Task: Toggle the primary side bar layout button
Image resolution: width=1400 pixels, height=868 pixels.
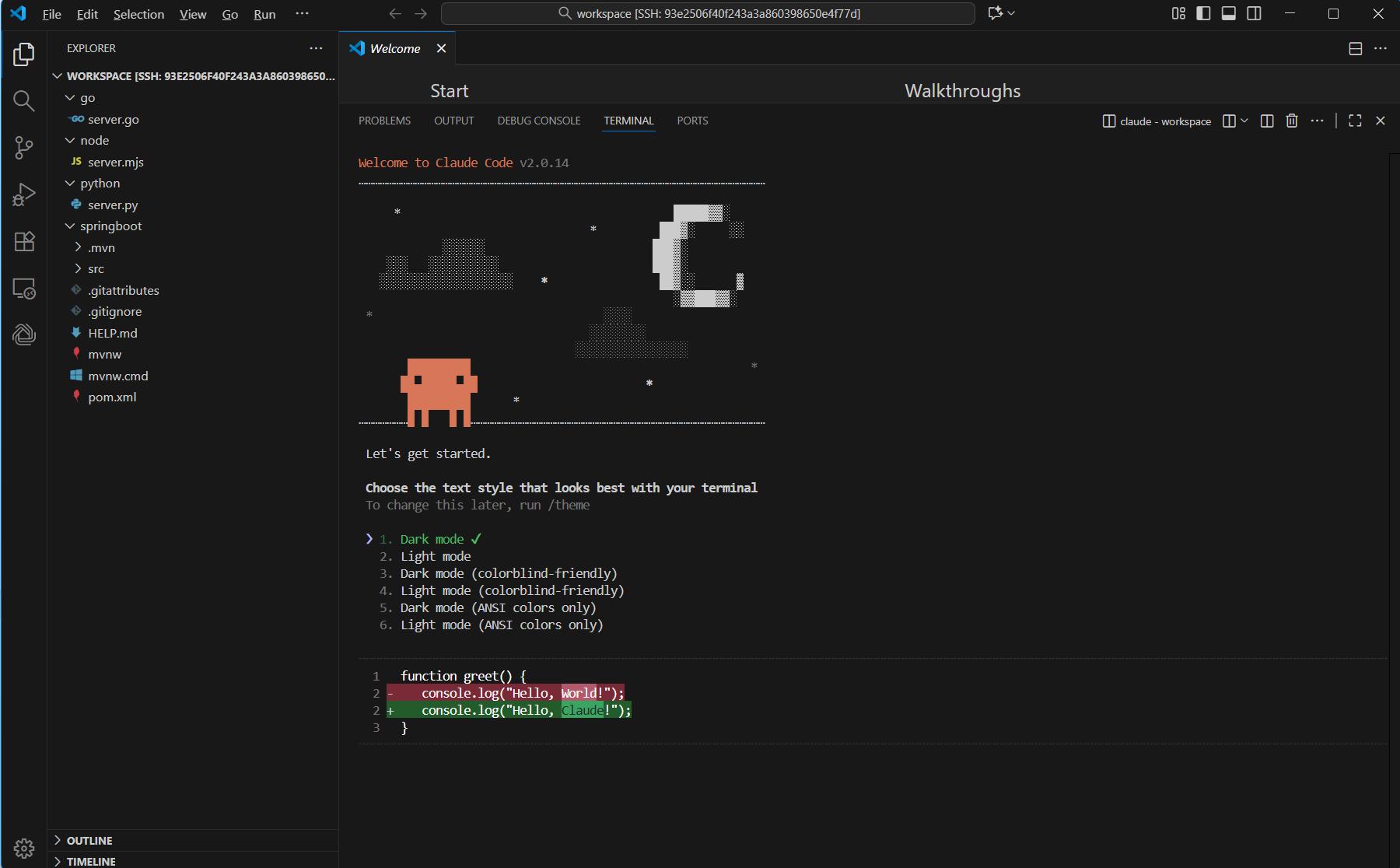Action: 1203,13
